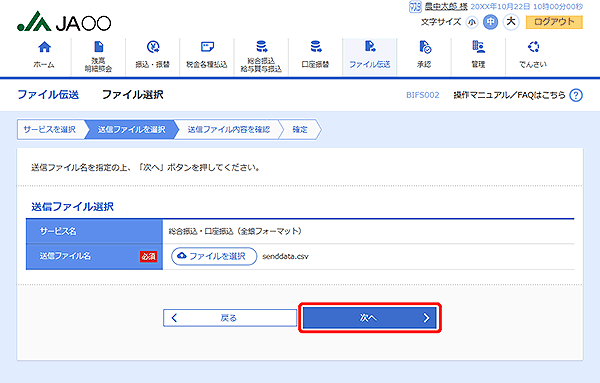
Task: Click the ファイル選択 page title
Action: (x=132, y=95)
